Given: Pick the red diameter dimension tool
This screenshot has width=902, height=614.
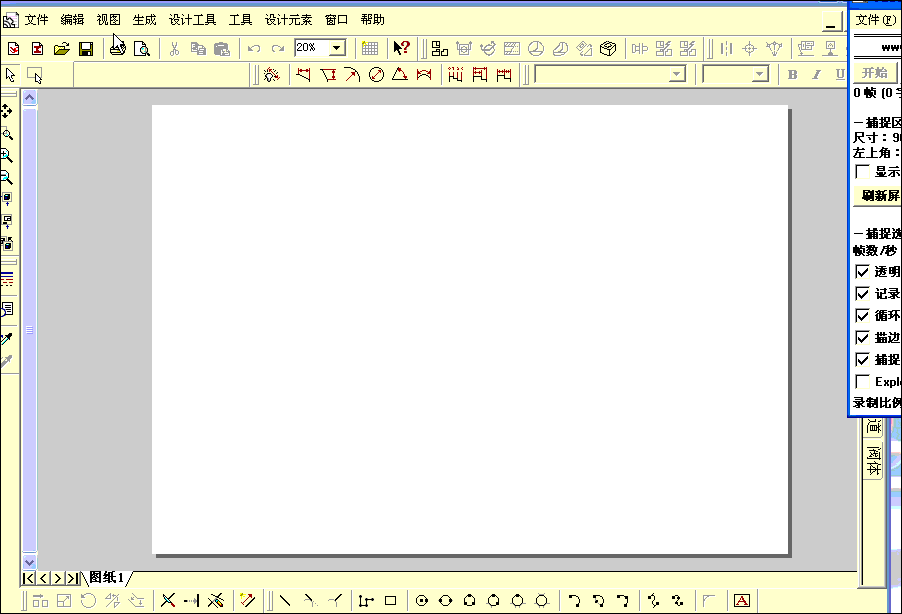Looking at the screenshot, I should pos(376,75).
